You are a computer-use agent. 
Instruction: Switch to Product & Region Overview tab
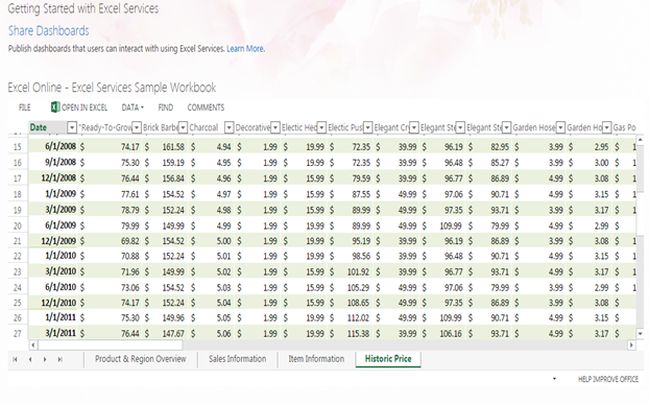pos(141,359)
